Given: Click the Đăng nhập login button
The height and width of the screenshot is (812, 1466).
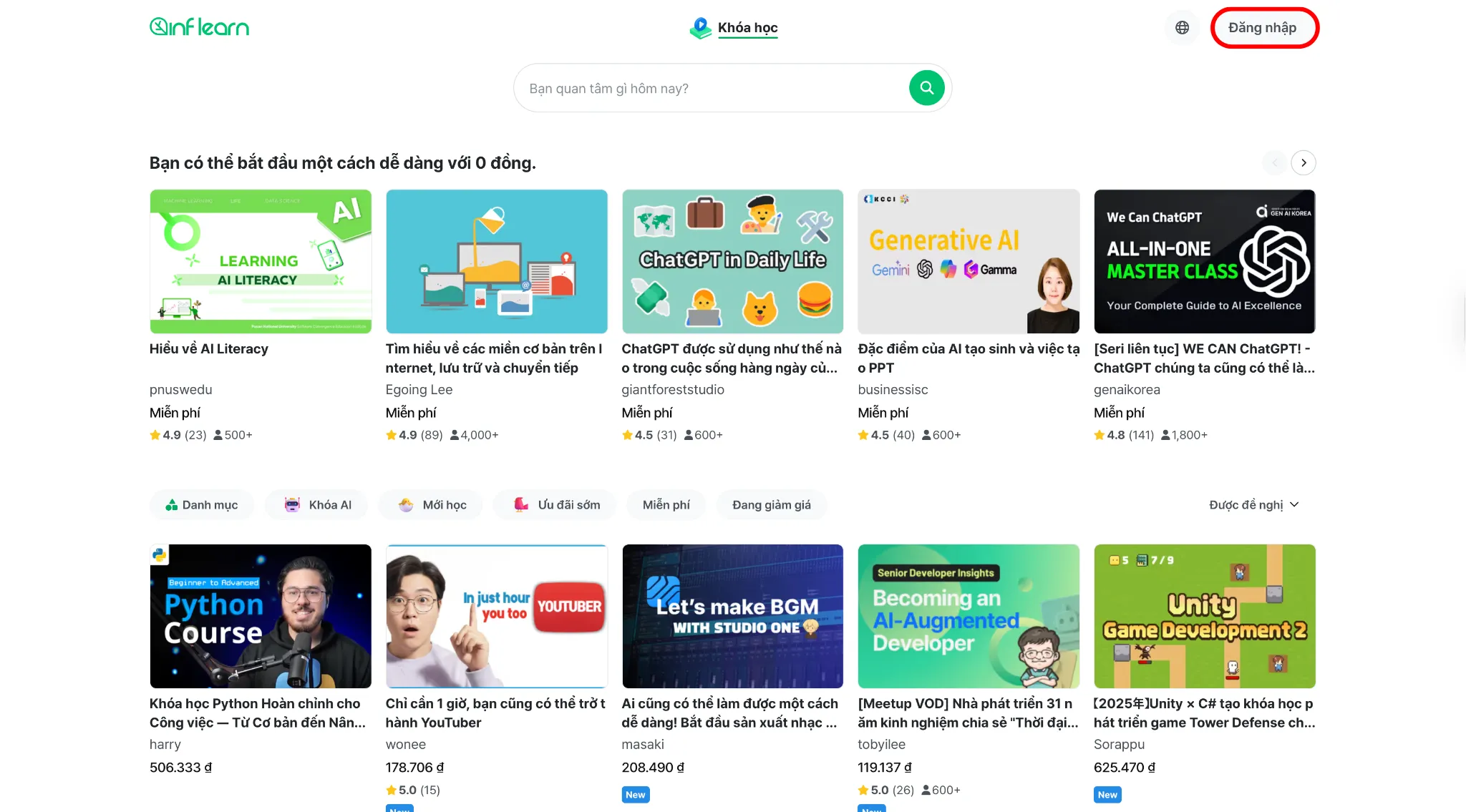Looking at the screenshot, I should tap(1262, 27).
